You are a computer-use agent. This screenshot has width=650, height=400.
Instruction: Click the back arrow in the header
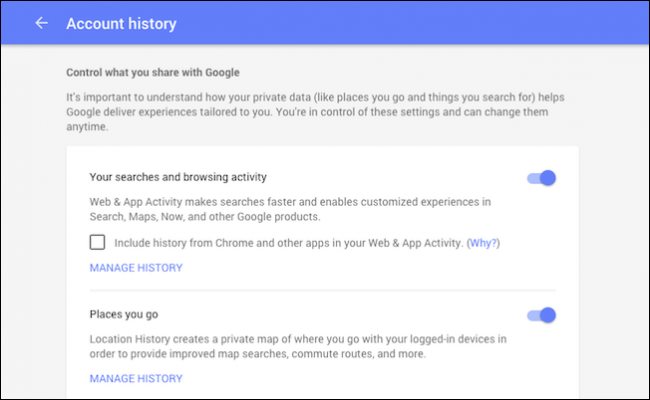pos(41,23)
